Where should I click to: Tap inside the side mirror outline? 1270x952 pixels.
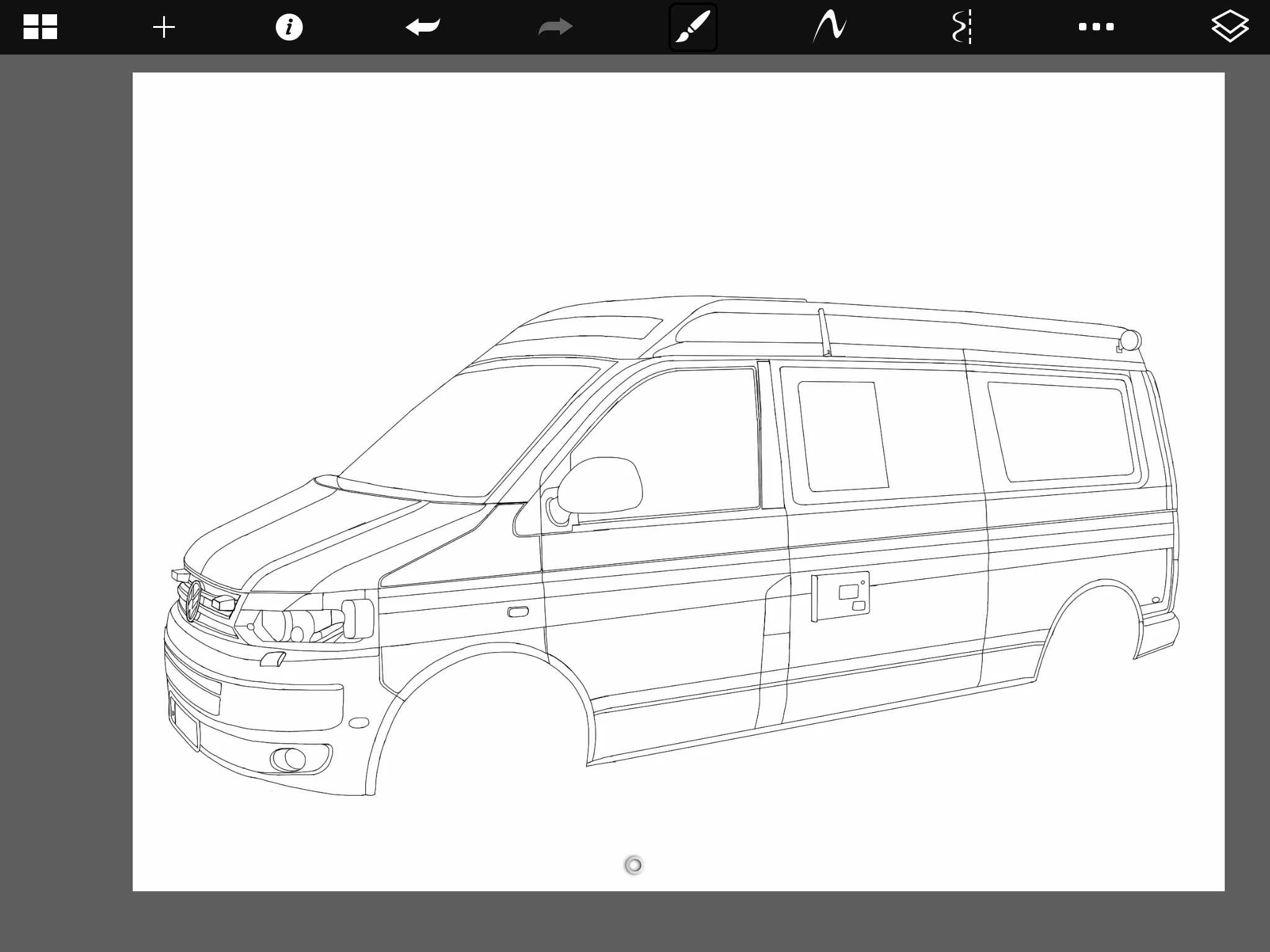600,486
